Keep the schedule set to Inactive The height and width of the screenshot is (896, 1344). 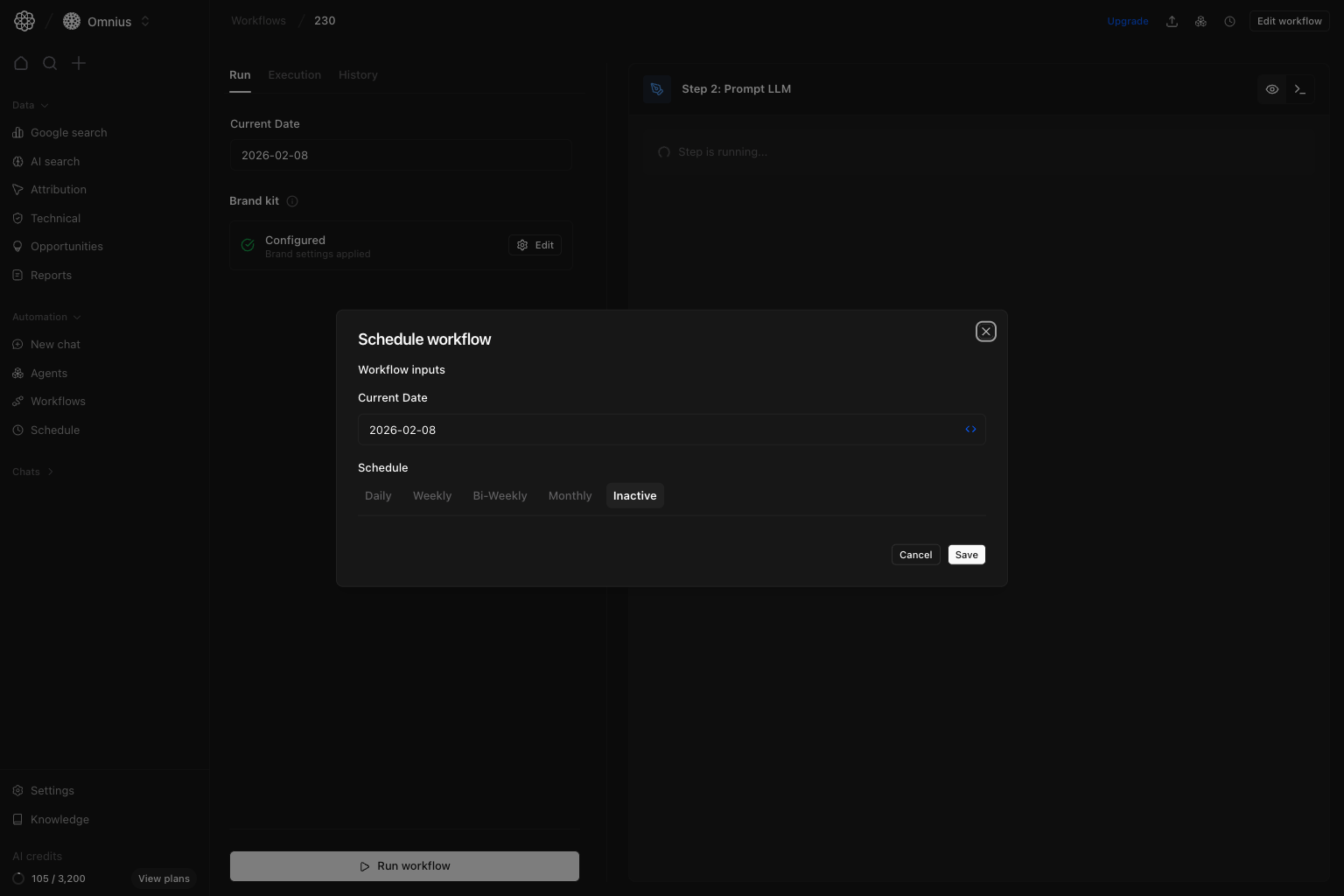click(x=634, y=495)
